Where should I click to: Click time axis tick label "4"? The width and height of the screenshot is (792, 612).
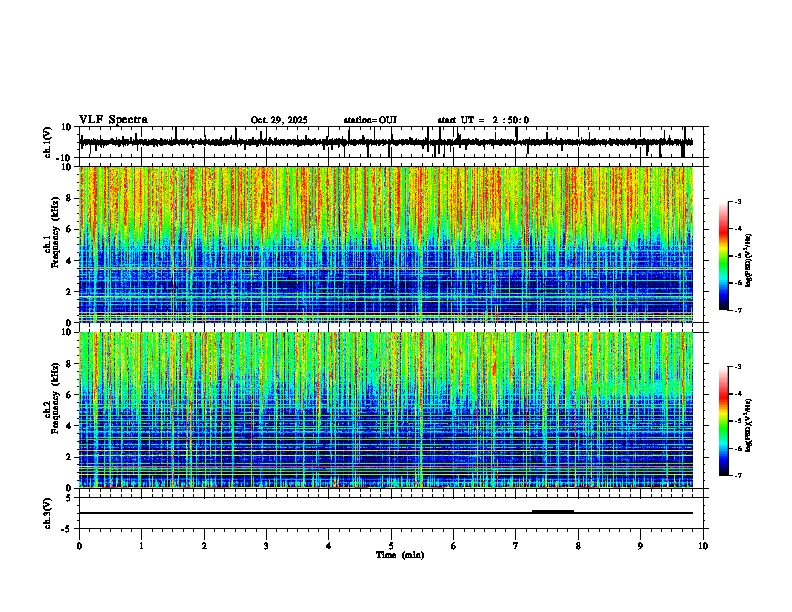[x=328, y=546]
